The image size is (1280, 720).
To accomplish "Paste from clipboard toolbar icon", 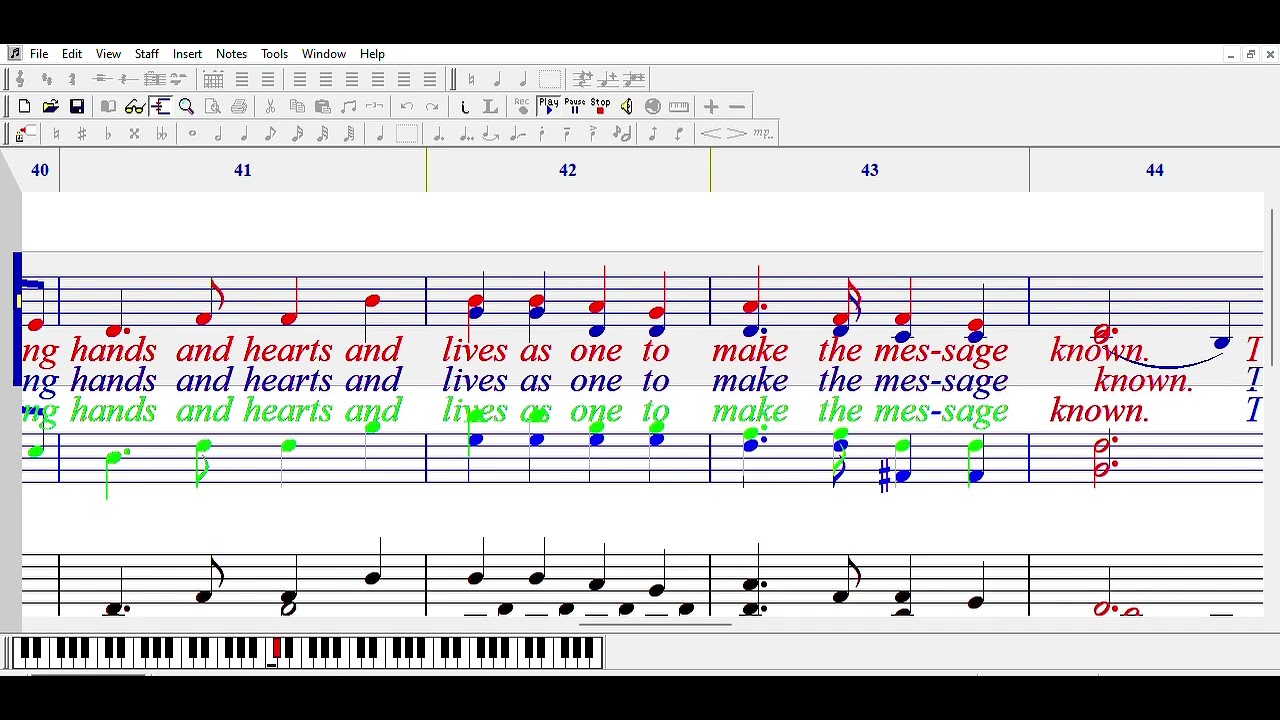I will pos(323,106).
